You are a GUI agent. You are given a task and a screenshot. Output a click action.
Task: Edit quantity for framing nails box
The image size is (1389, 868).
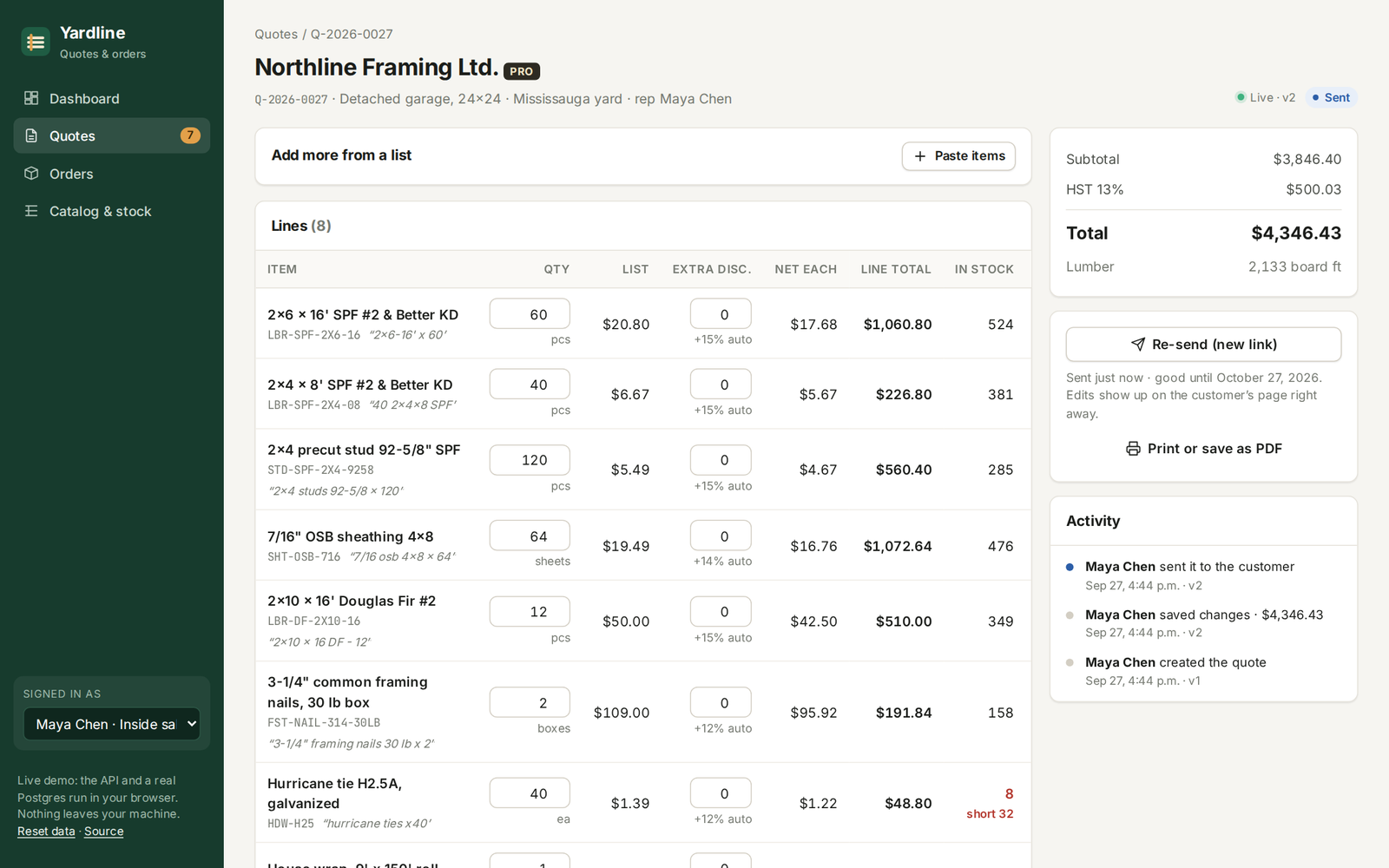[x=530, y=702]
